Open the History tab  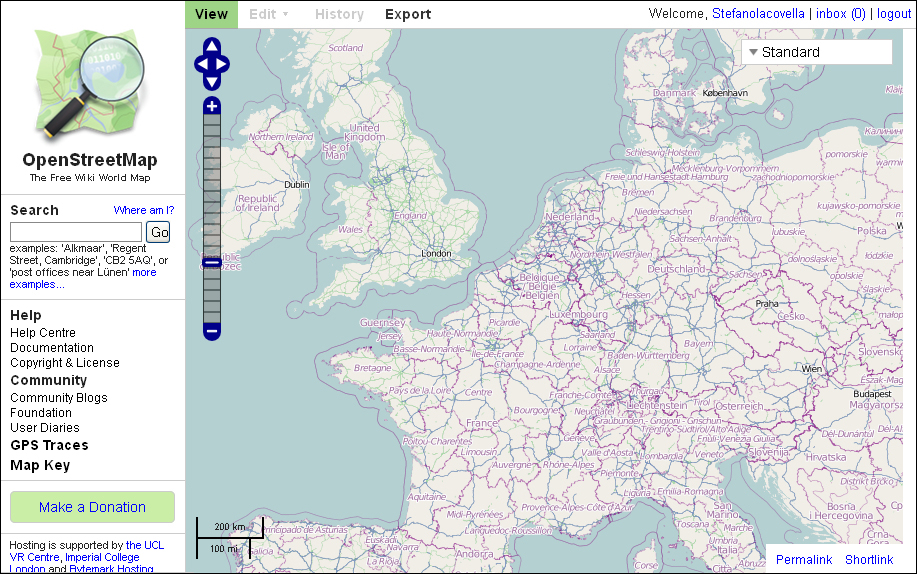tap(339, 14)
